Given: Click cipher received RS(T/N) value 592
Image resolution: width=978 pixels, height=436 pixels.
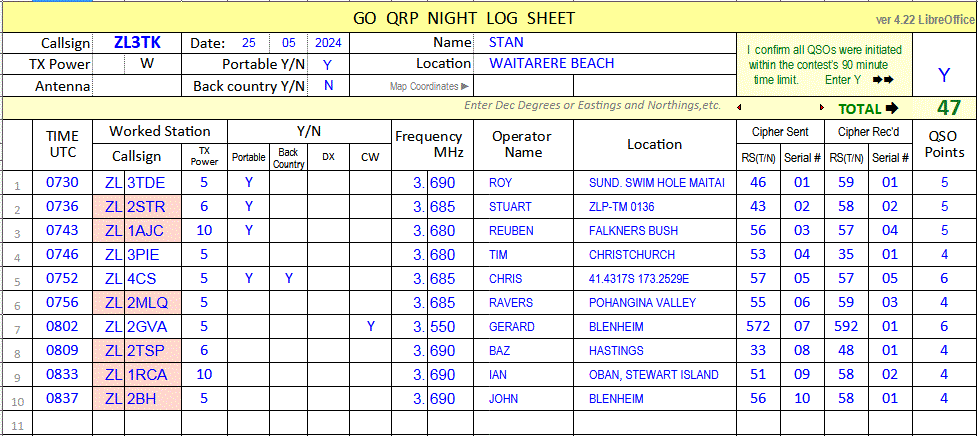Looking at the screenshot, I should click(x=846, y=326).
